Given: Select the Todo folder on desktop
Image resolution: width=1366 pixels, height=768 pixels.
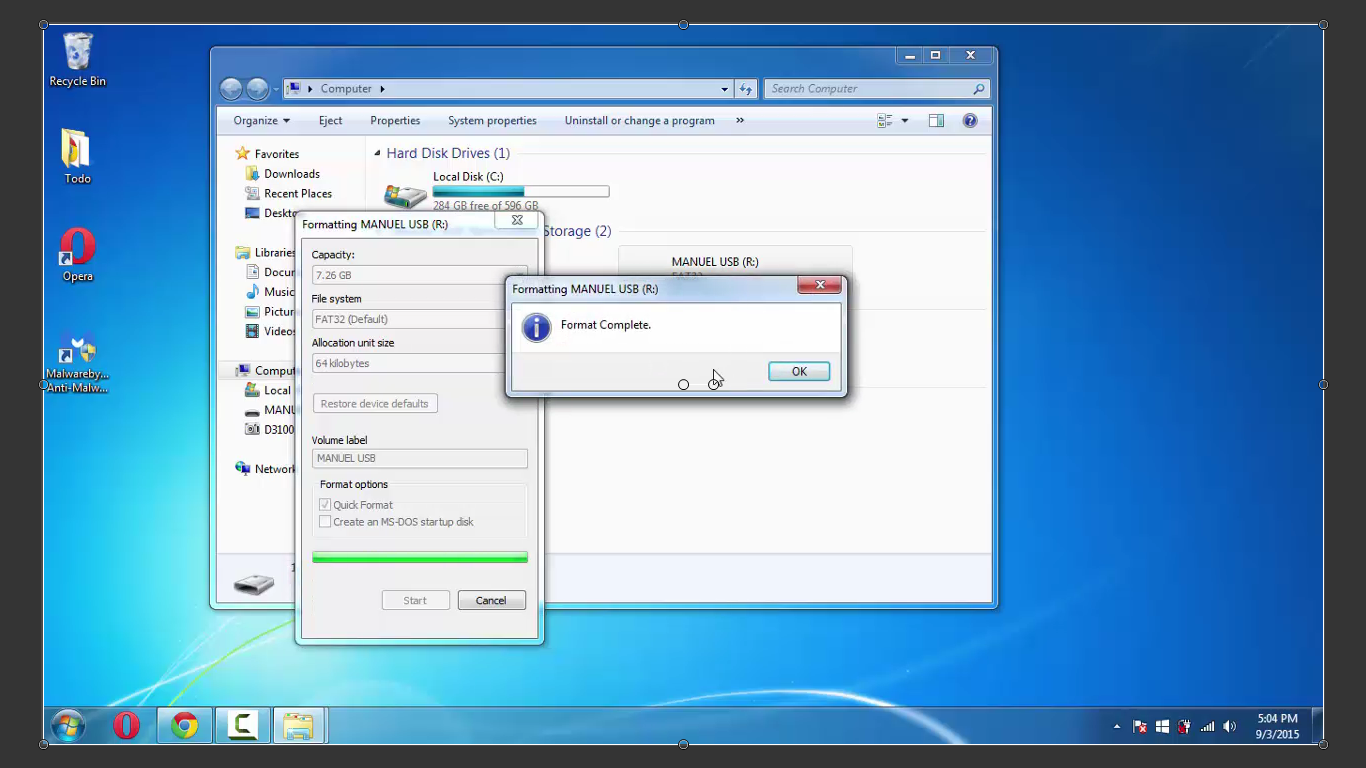Looking at the screenshot, I should [77, 157].
